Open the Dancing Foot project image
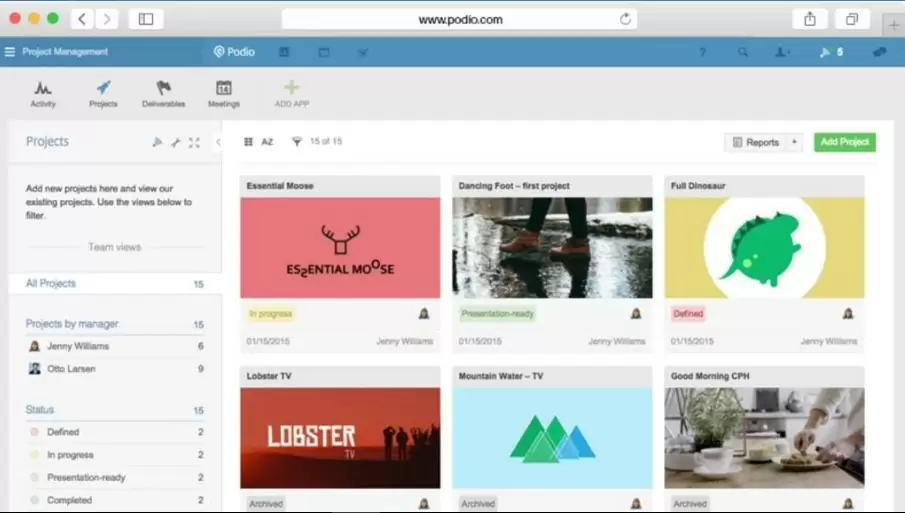 (552, 248)
